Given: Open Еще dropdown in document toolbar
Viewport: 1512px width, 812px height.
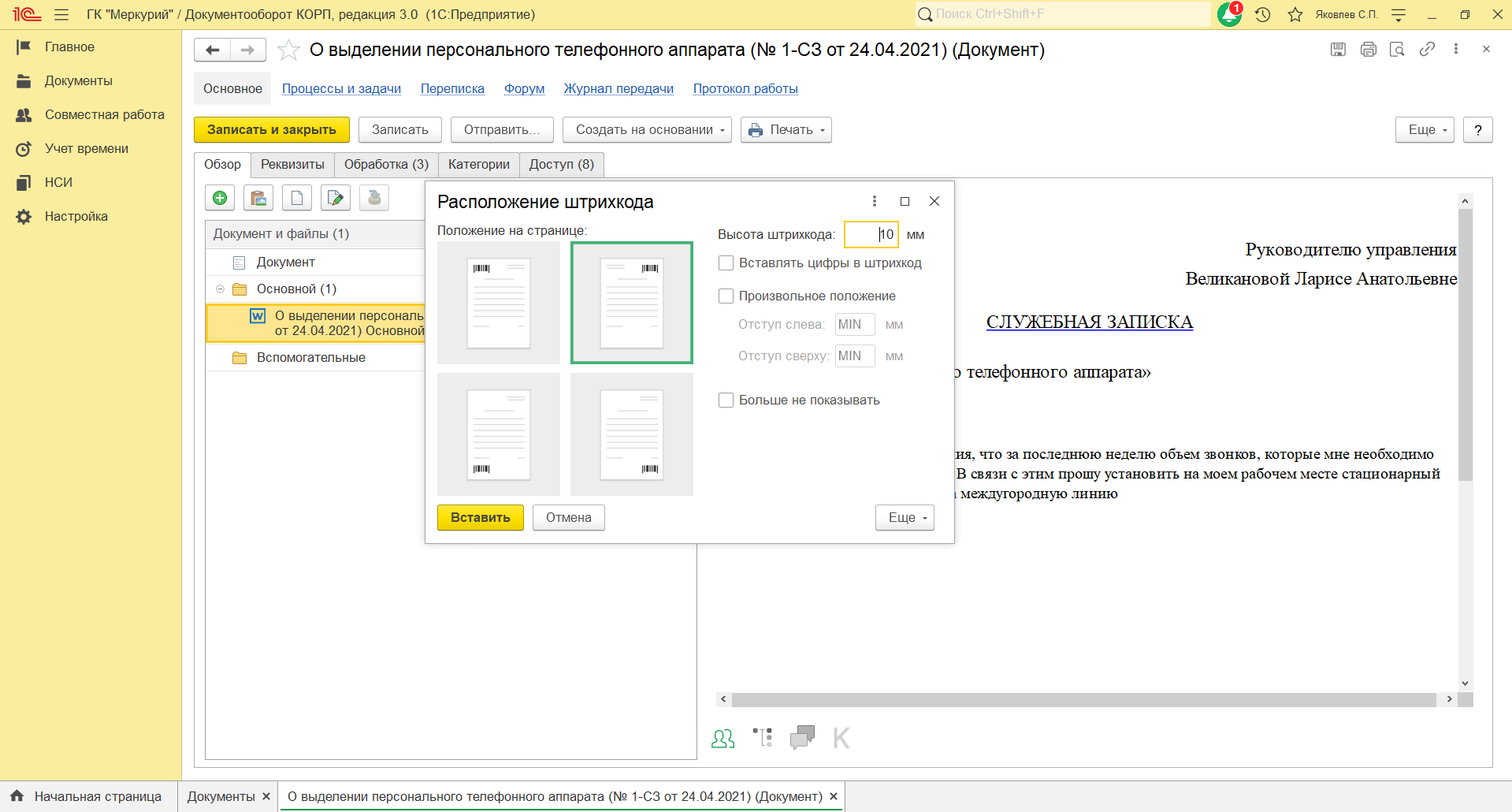Looking at the screenshot, I should 1425,129.
